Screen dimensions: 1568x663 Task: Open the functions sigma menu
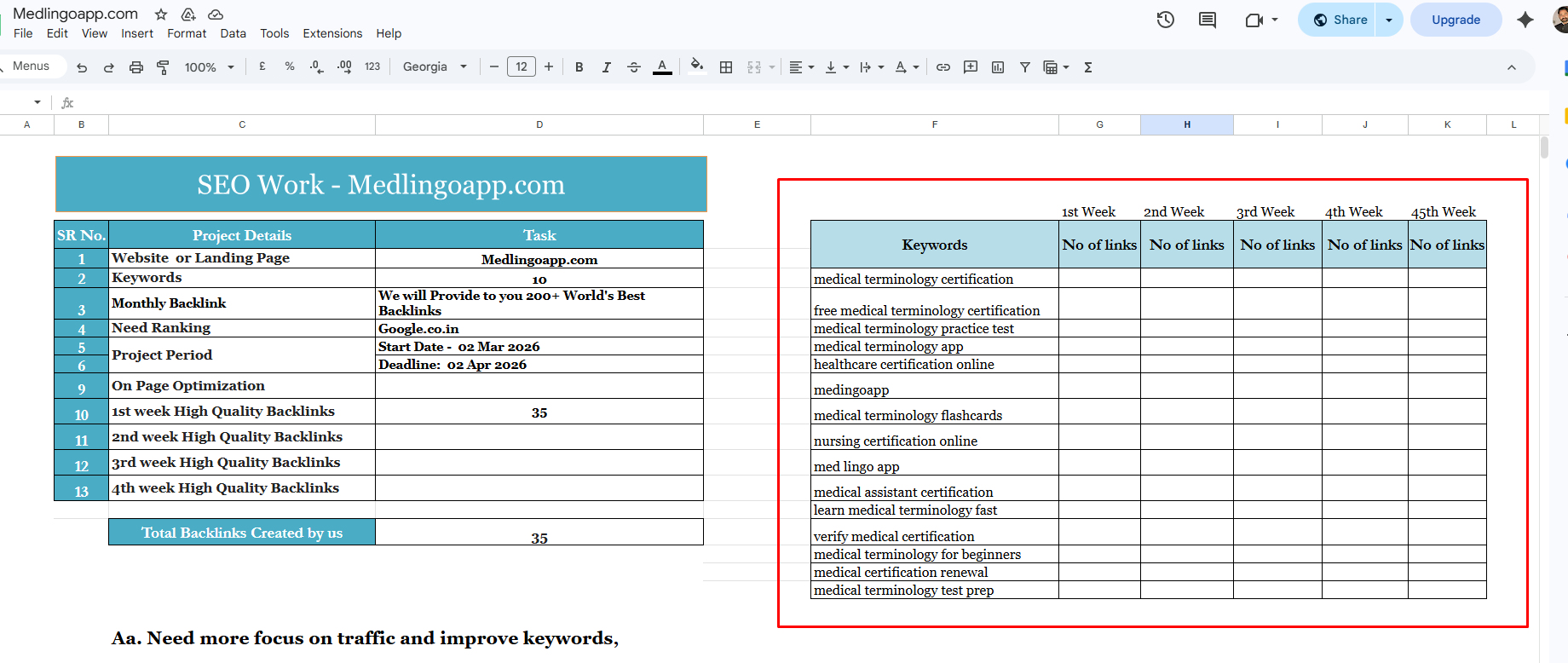pyautogui.click(x=1088, y=67)
